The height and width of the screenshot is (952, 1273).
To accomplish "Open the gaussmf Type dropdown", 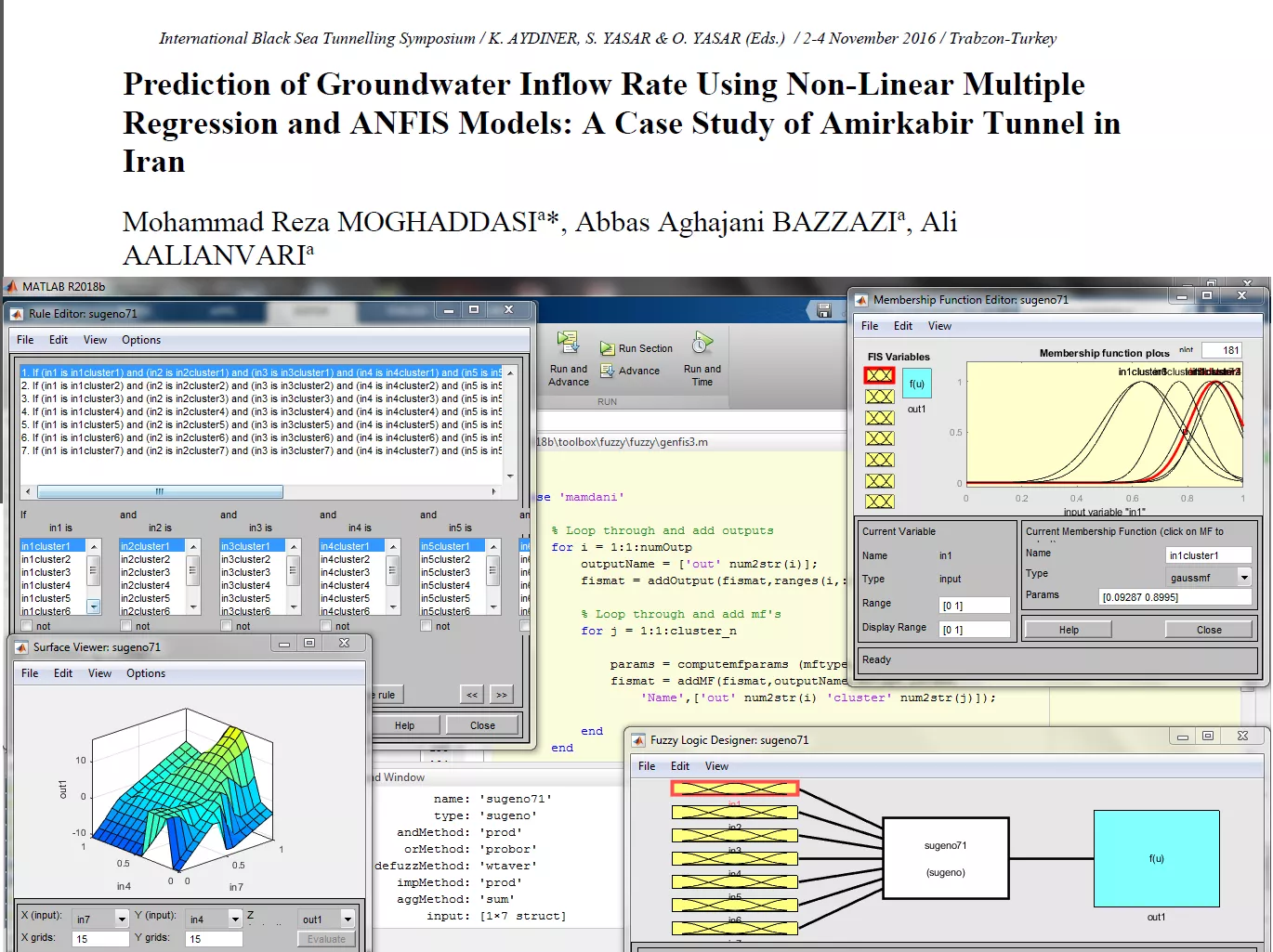I will tap(1244, 578).
